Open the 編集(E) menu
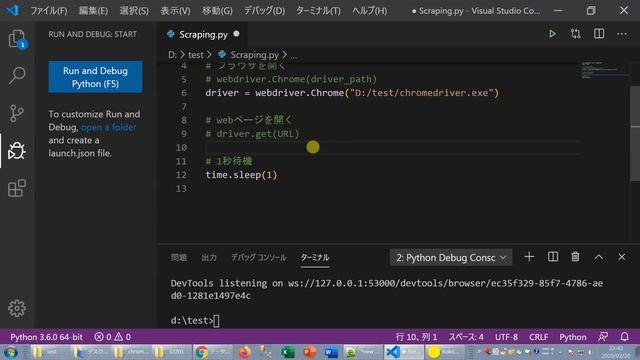 coord(93,11)
